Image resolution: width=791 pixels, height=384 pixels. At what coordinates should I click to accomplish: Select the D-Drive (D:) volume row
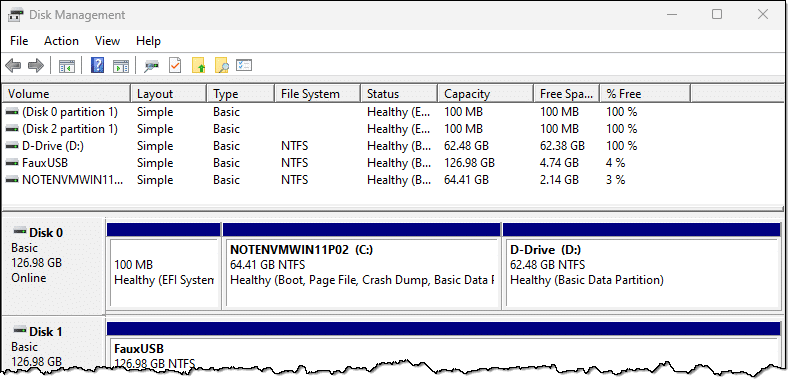tap(392, 146)
